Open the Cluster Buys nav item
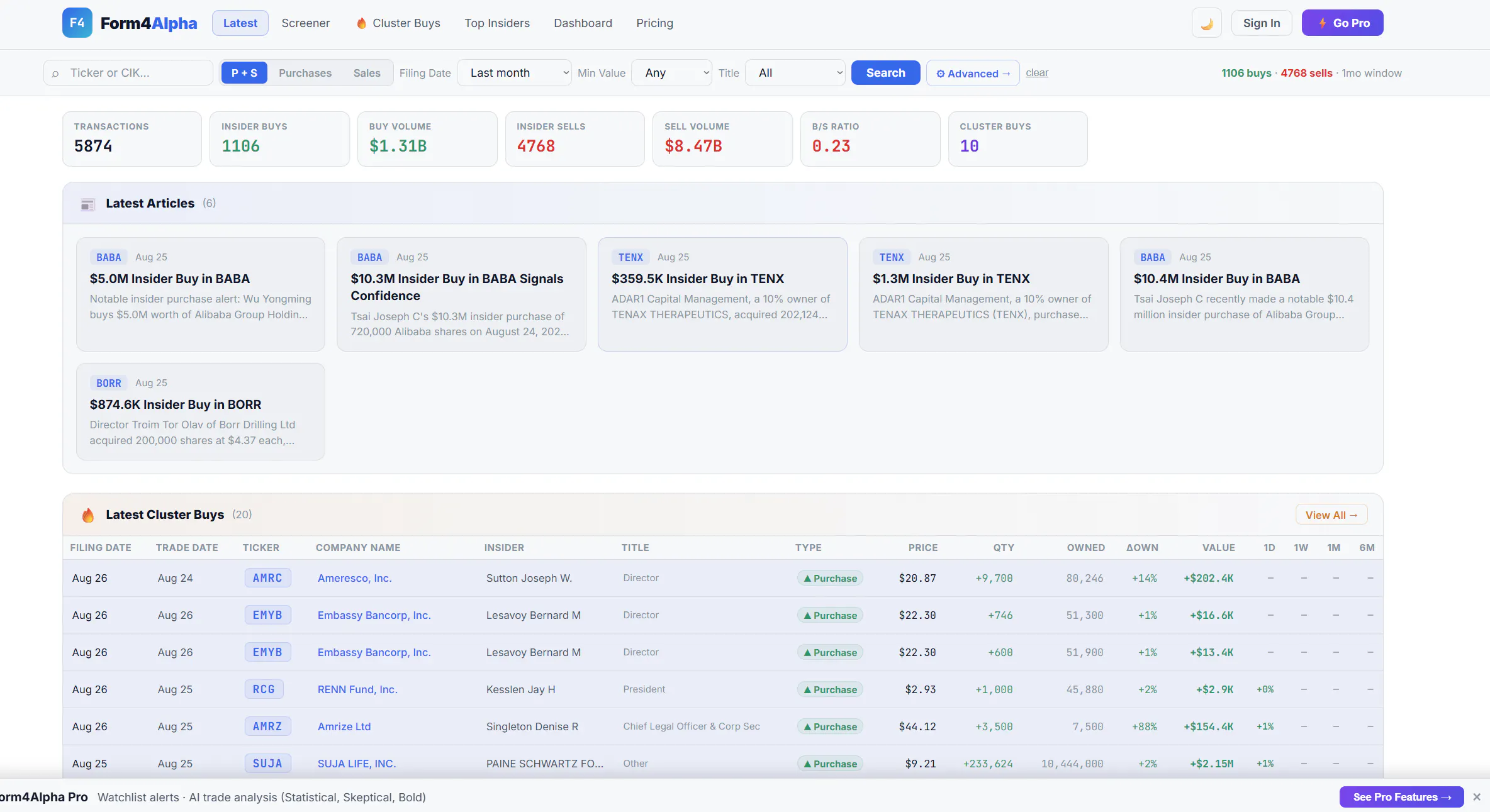1490x812 pixels. 398,23
